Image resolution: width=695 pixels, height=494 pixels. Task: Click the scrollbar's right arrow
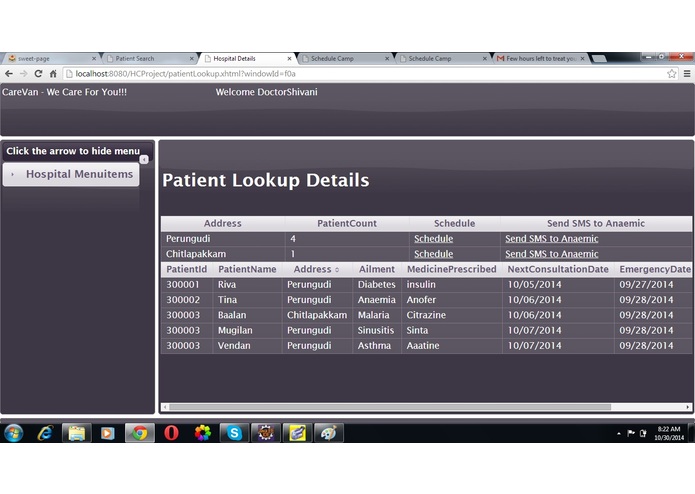point(688,407)
